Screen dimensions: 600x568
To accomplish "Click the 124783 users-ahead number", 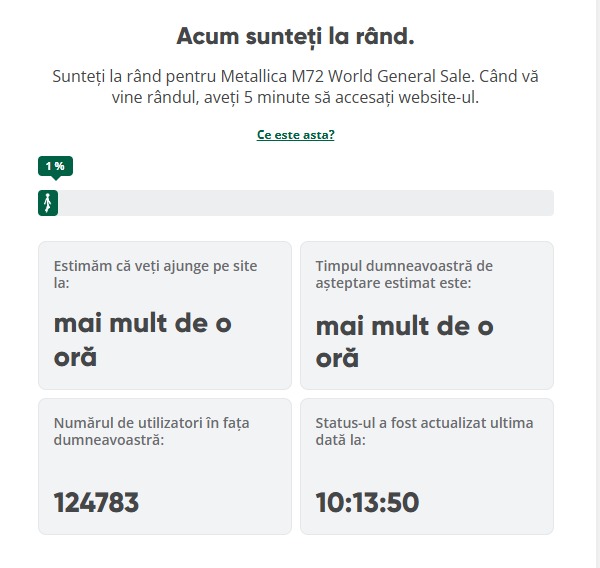I will [x=96, y=502].
